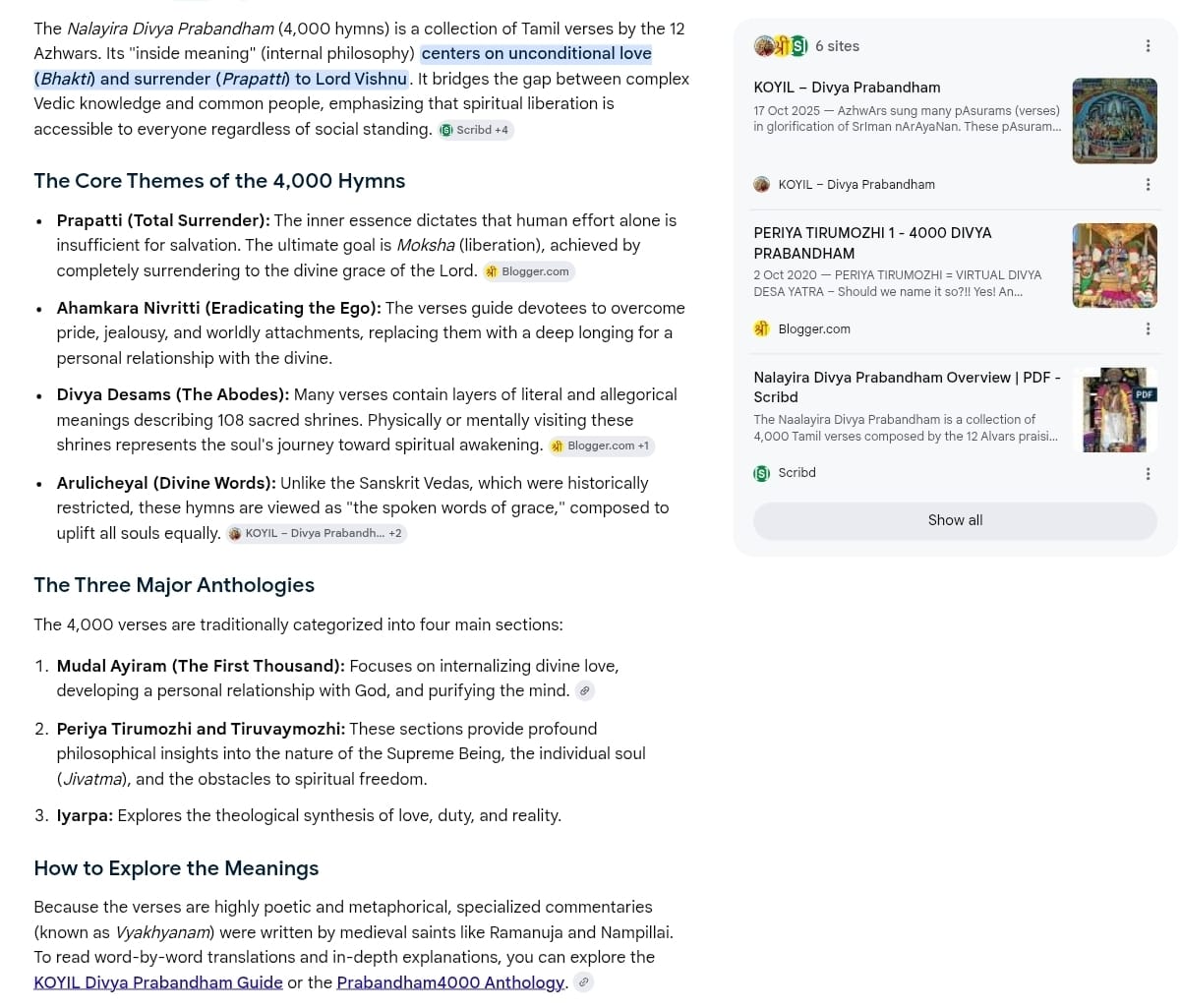Open the KOYIL Divya Prabandham Guide link

(158, 982)
